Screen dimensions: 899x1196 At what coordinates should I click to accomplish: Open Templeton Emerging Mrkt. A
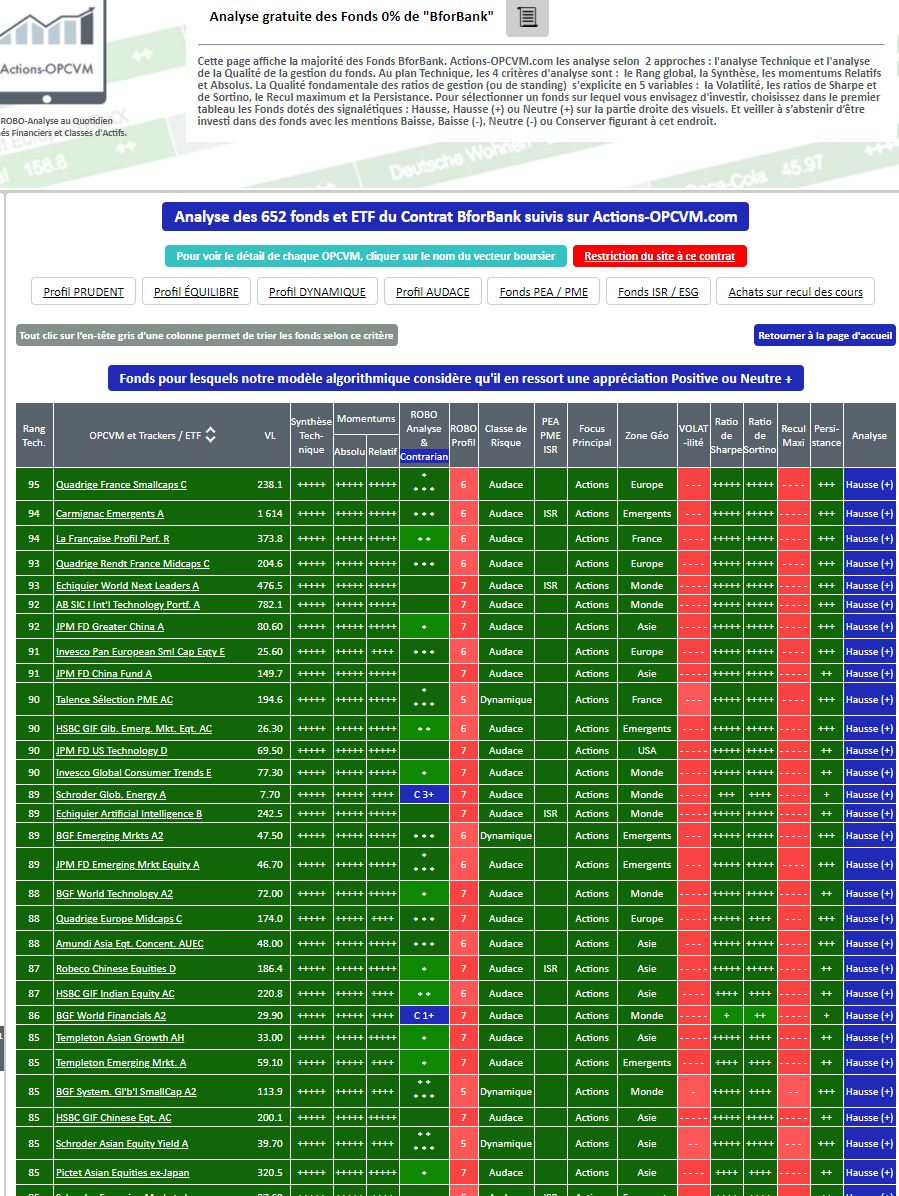121,1063
